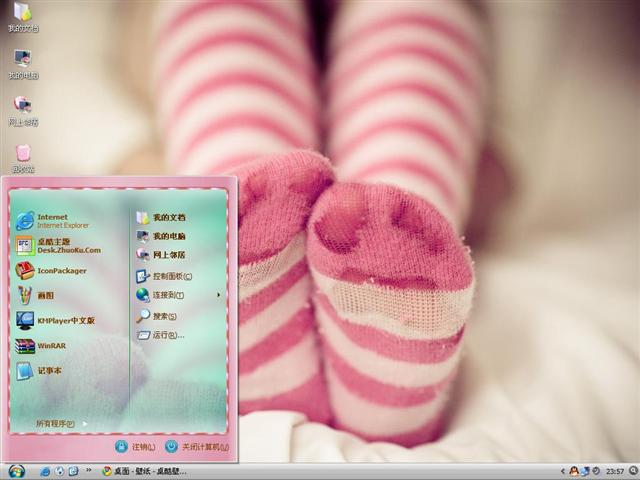Launch IconPackager from start menu
640x480 pixels.
click(x=51, y=271)
